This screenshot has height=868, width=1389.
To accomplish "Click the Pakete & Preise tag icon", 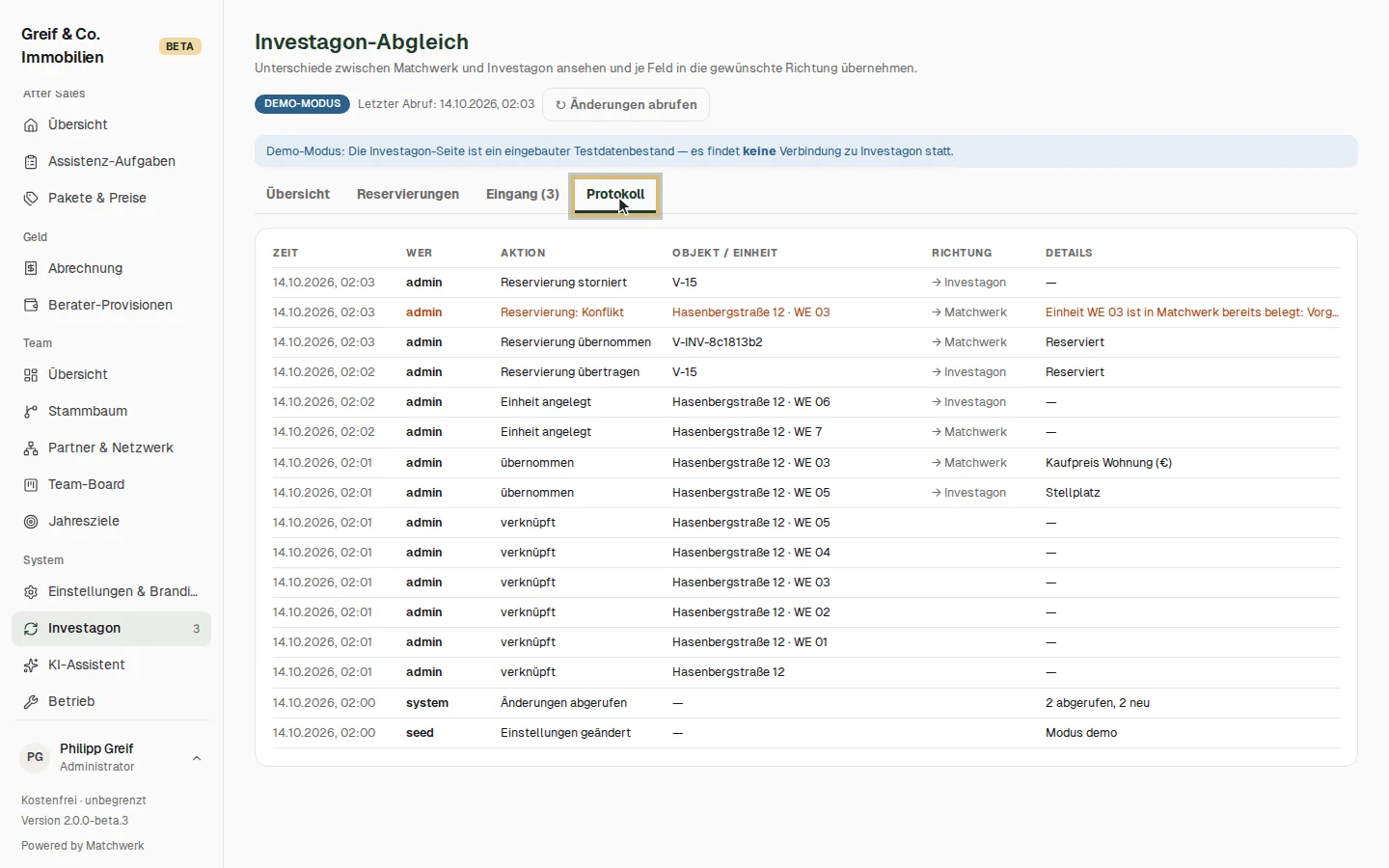I will (31, 199).
